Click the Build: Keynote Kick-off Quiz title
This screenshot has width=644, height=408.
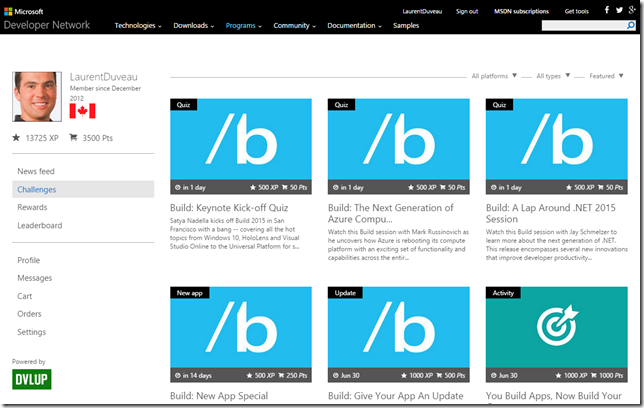click(x=229, y=208)
